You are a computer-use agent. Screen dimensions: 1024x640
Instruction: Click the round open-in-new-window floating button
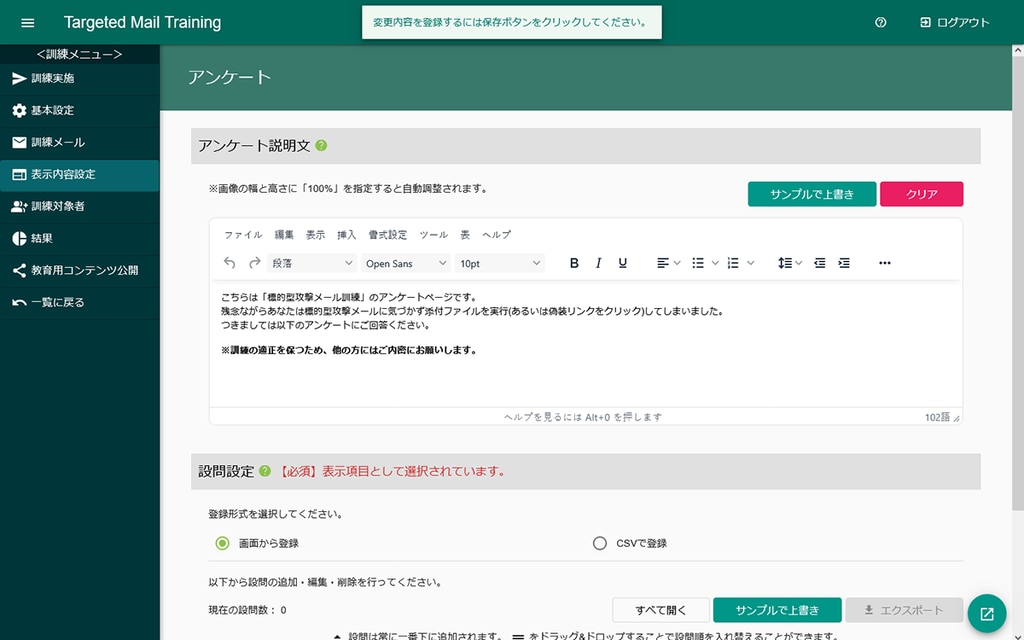tap(987, 614)
